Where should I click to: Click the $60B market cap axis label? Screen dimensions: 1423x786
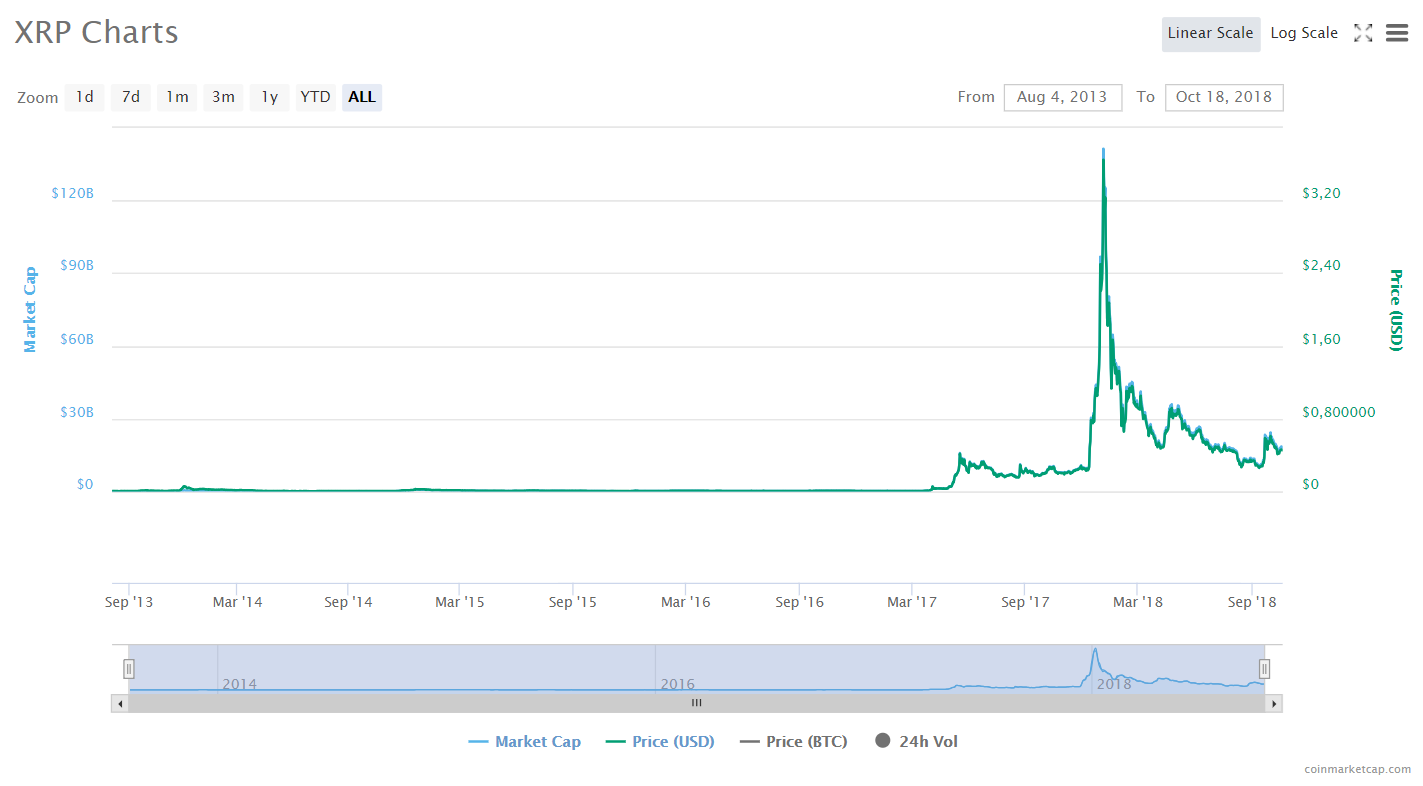tap(76, 339)
